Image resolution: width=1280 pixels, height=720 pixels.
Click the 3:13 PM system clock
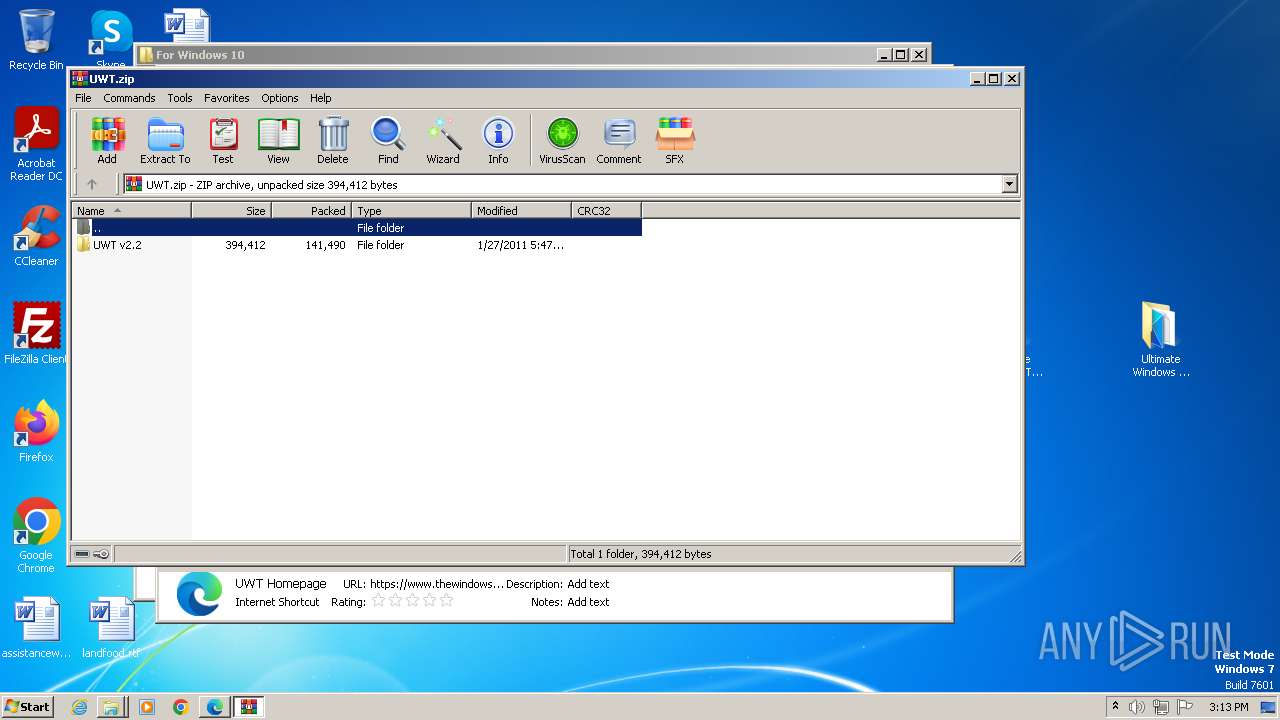[x=1229, y=707]
